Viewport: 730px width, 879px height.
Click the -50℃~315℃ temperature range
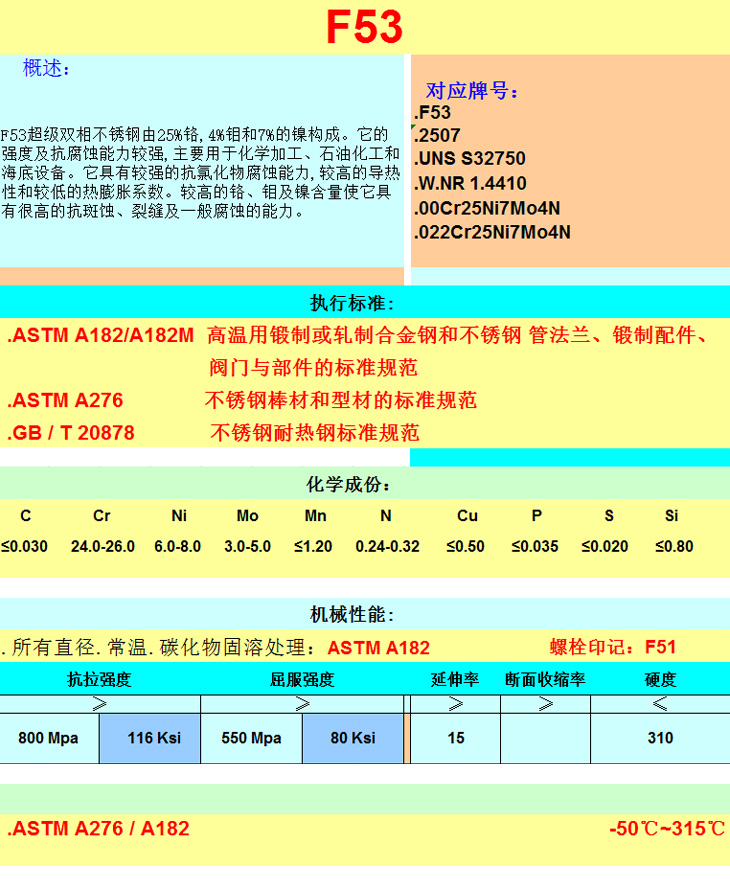pos(667,829)
